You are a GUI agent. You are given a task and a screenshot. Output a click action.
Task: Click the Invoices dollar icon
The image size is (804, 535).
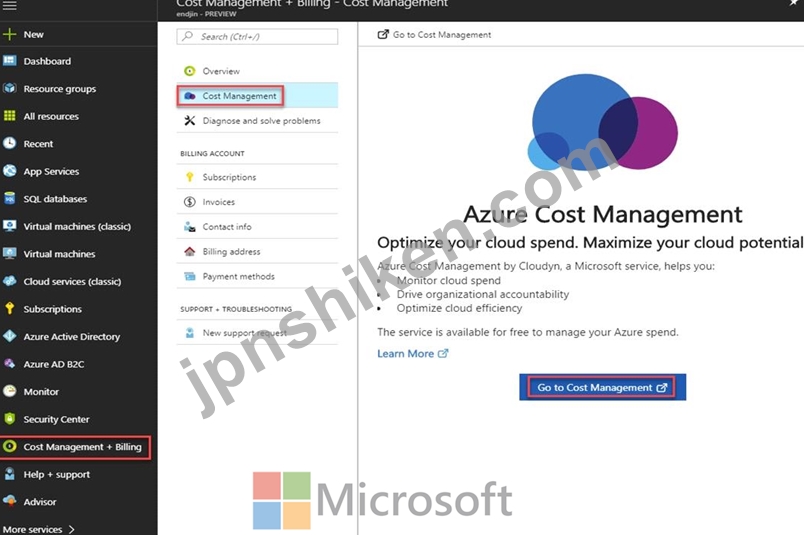(x=190, y=202)
